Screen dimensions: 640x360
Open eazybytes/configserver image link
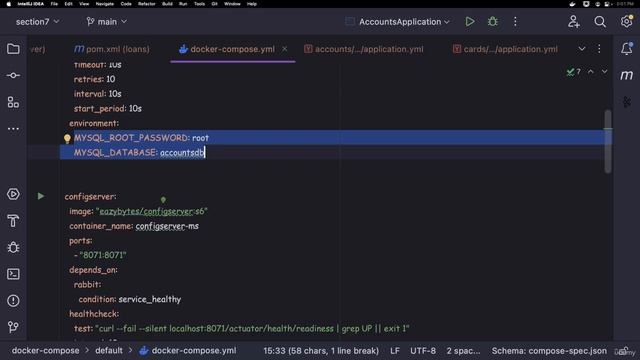point(146,211)
